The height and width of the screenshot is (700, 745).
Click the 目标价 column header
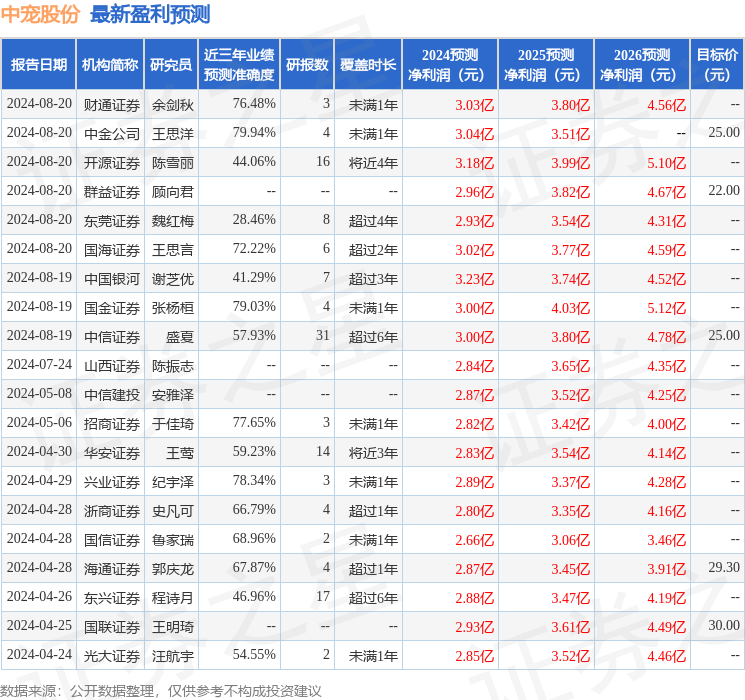click(x=717, y=65)
